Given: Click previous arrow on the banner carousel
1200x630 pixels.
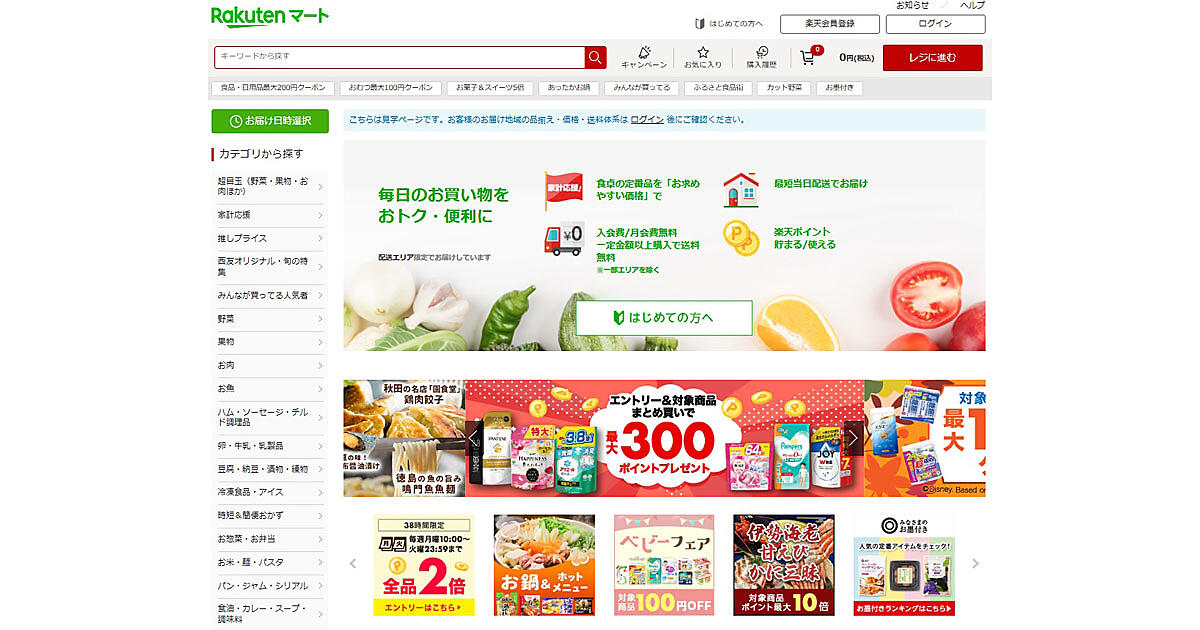Looking at the screenshot, I should coord(476,438).
